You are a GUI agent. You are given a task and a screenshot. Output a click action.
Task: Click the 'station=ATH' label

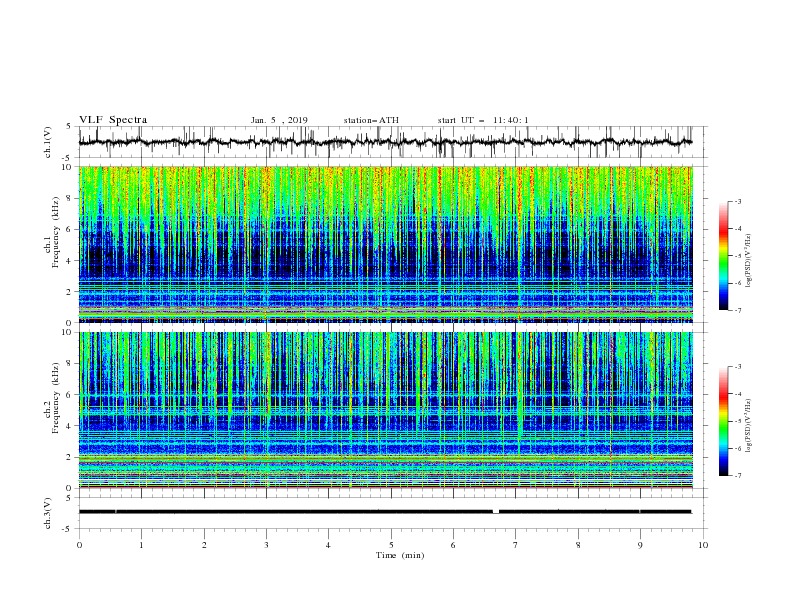point(371,120)
